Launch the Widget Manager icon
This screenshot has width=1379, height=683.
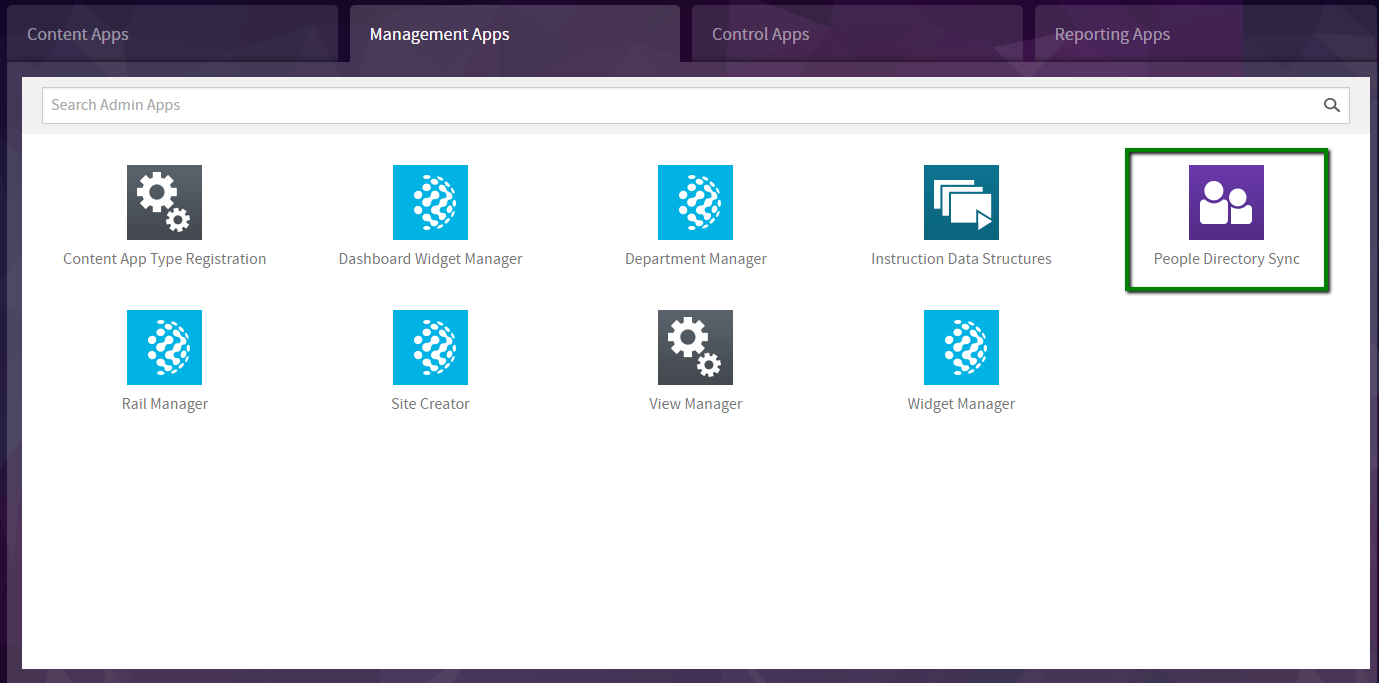tap(961, 347)
